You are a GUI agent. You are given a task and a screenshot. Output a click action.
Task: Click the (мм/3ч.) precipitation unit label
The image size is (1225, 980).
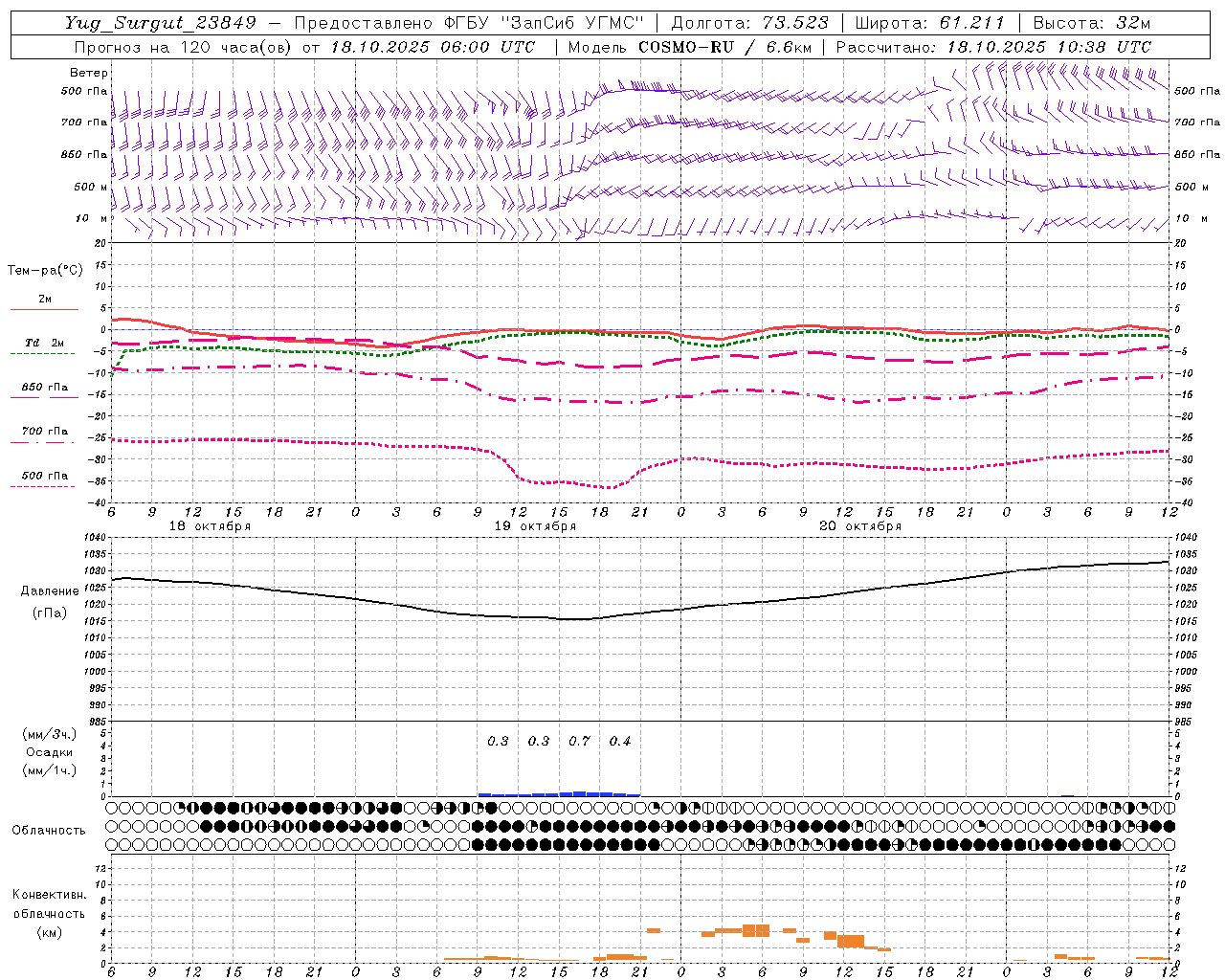point(50,734)
